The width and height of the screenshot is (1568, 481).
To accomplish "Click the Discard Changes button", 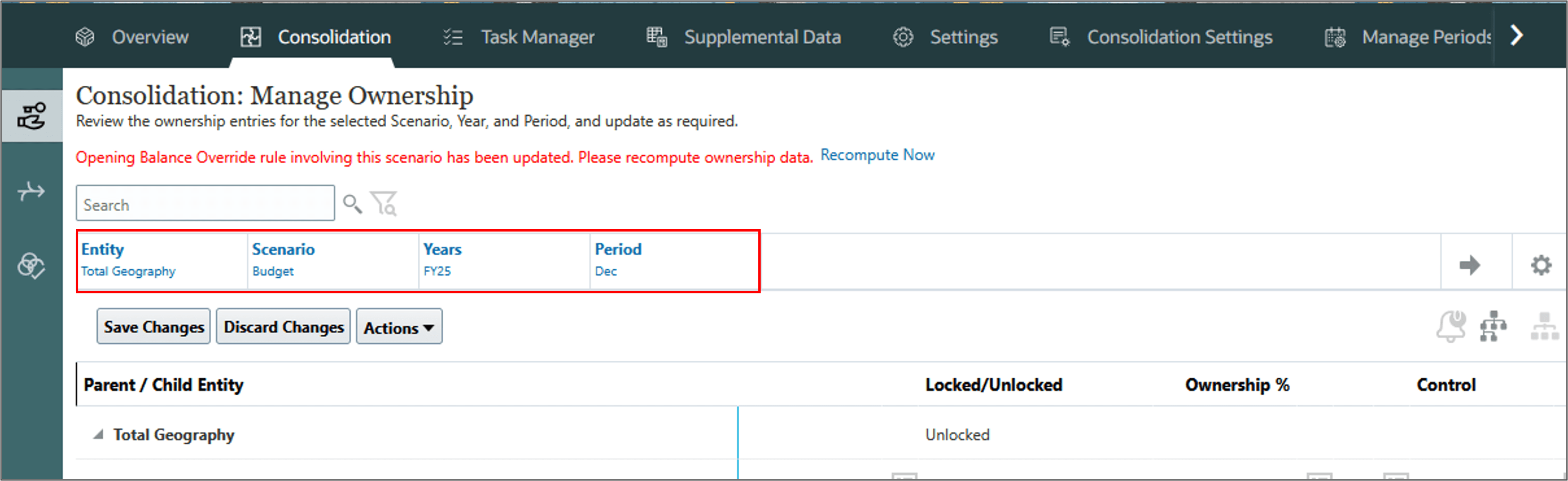I will click(283, 327).
